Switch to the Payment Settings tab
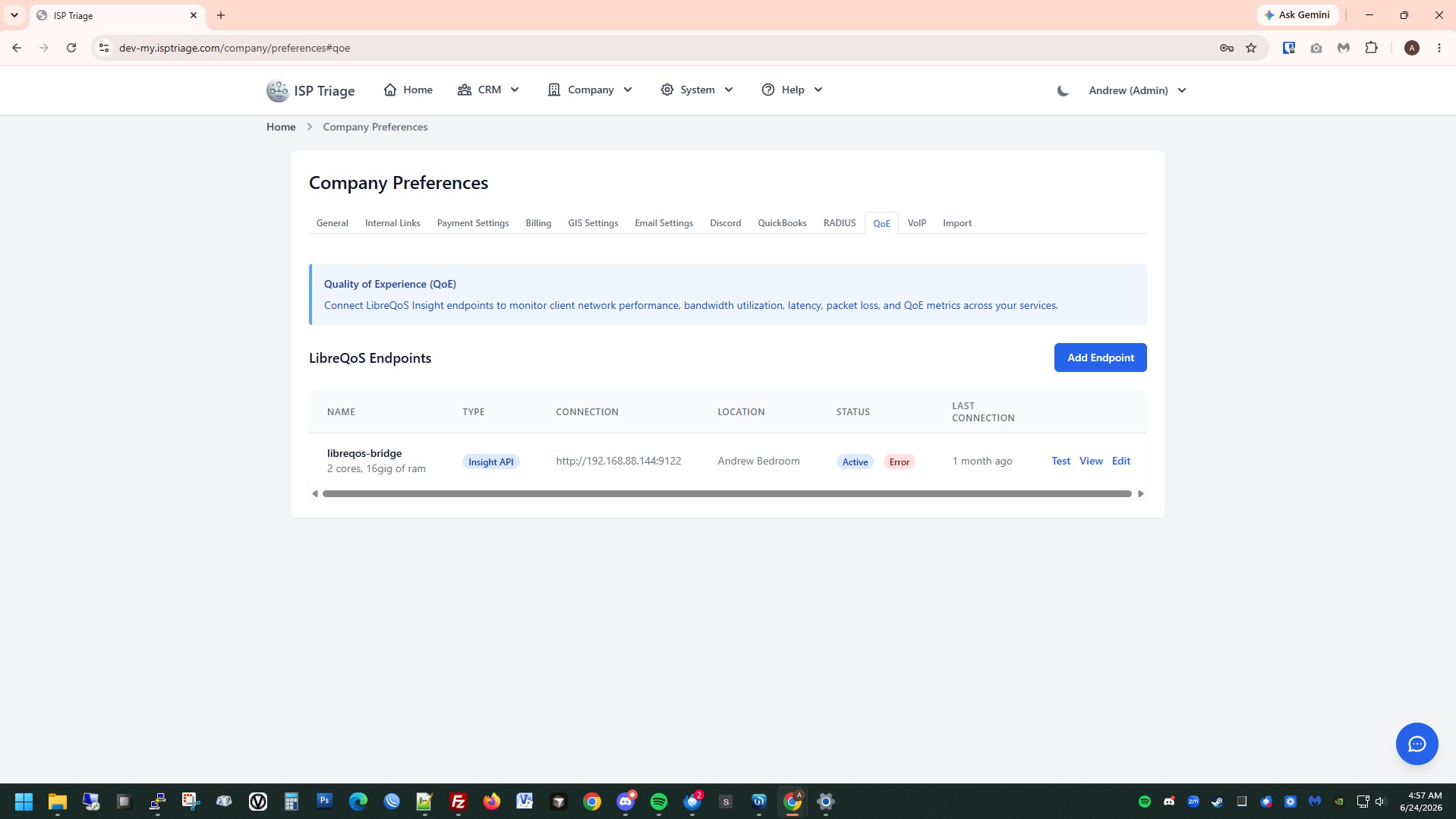This screenshot has height=819, width=1456. [x=473, y=223]
